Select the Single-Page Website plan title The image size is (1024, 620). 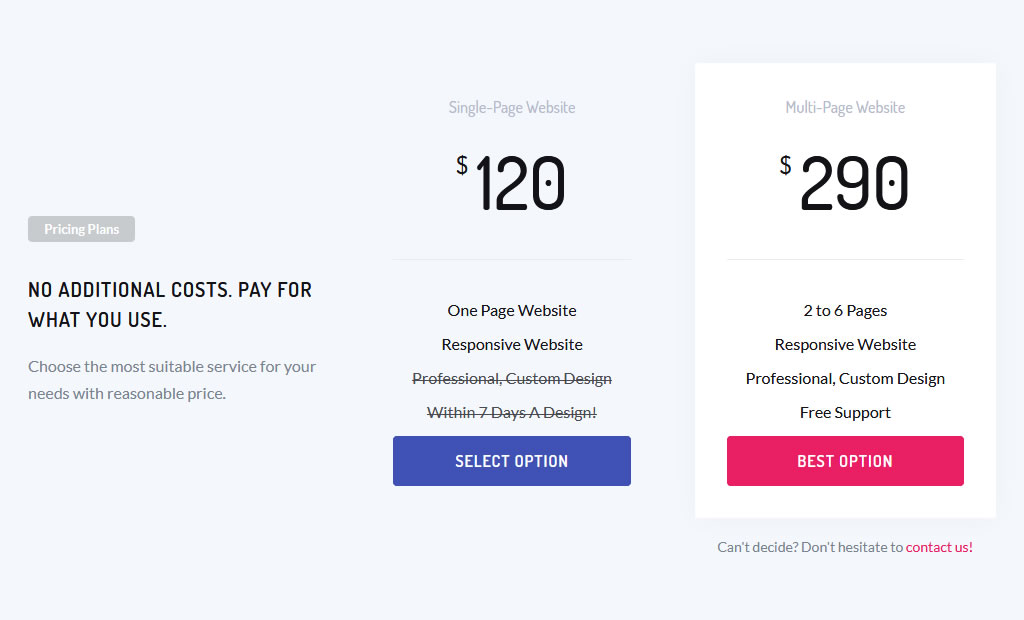(x=511, y=107)
